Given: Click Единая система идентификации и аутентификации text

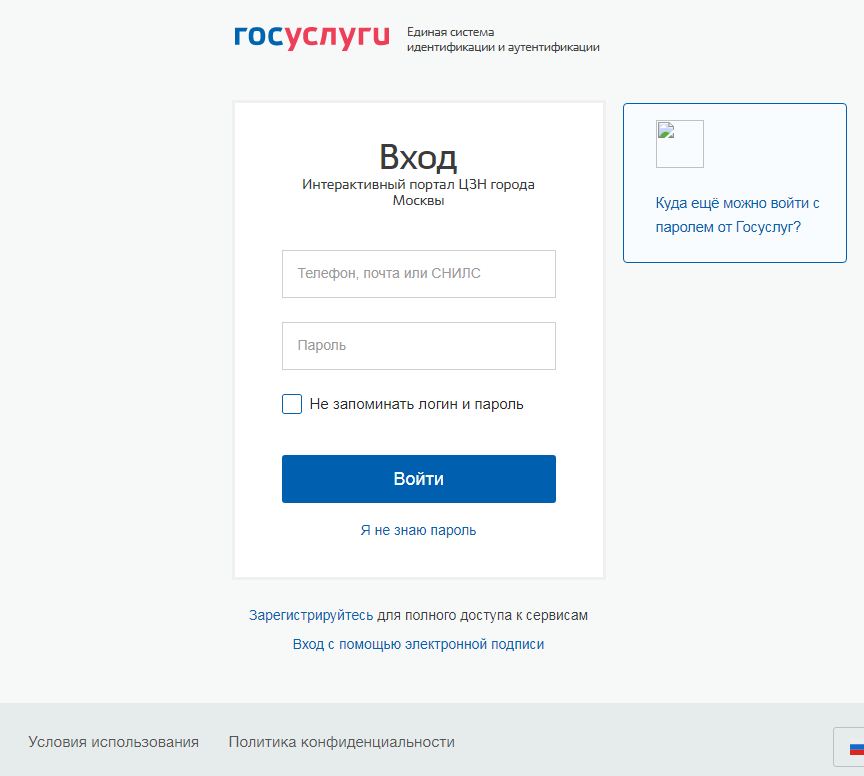Looking at the screenshot, I should 503,39.
